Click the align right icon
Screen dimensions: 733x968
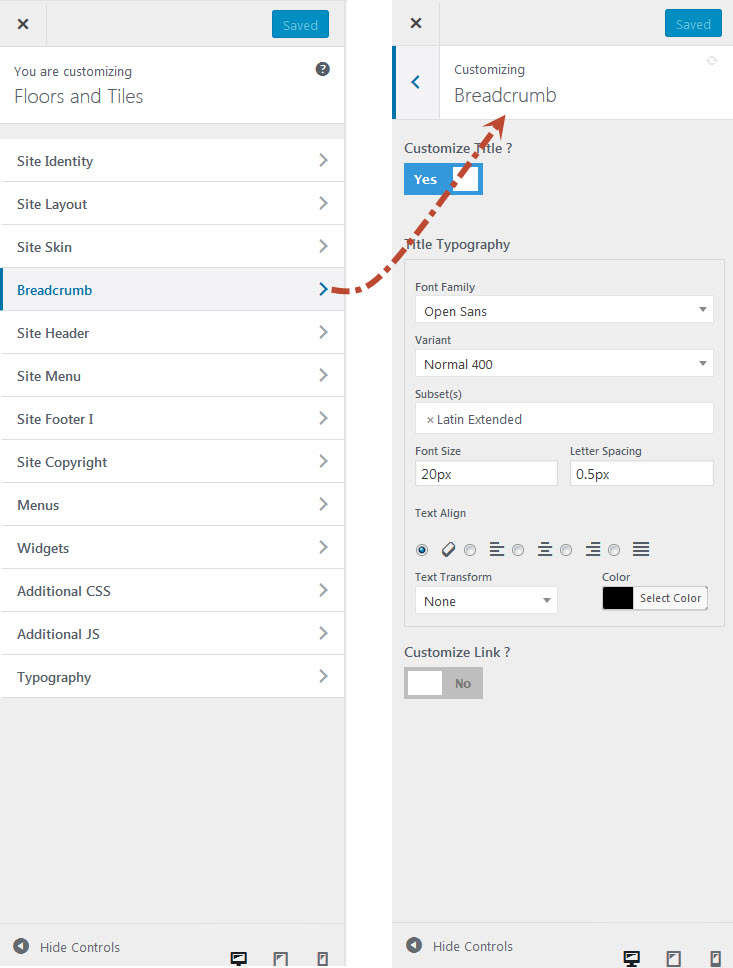(593, 549)
